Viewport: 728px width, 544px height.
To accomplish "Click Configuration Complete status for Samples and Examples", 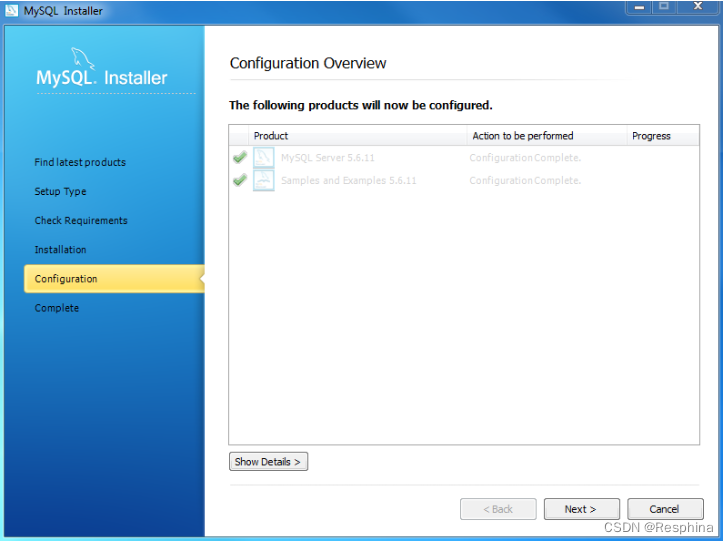I will coord(525,181).
